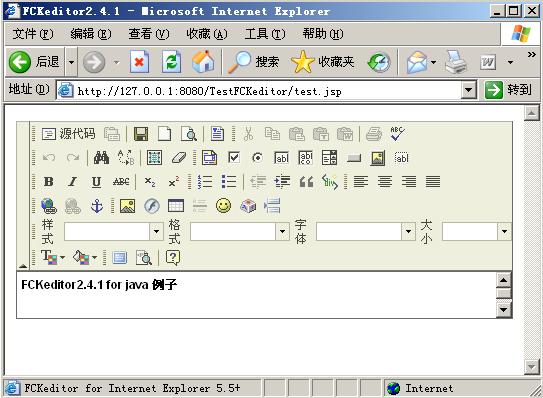Open the 编辑(E) menu

(x=91, y=34)
